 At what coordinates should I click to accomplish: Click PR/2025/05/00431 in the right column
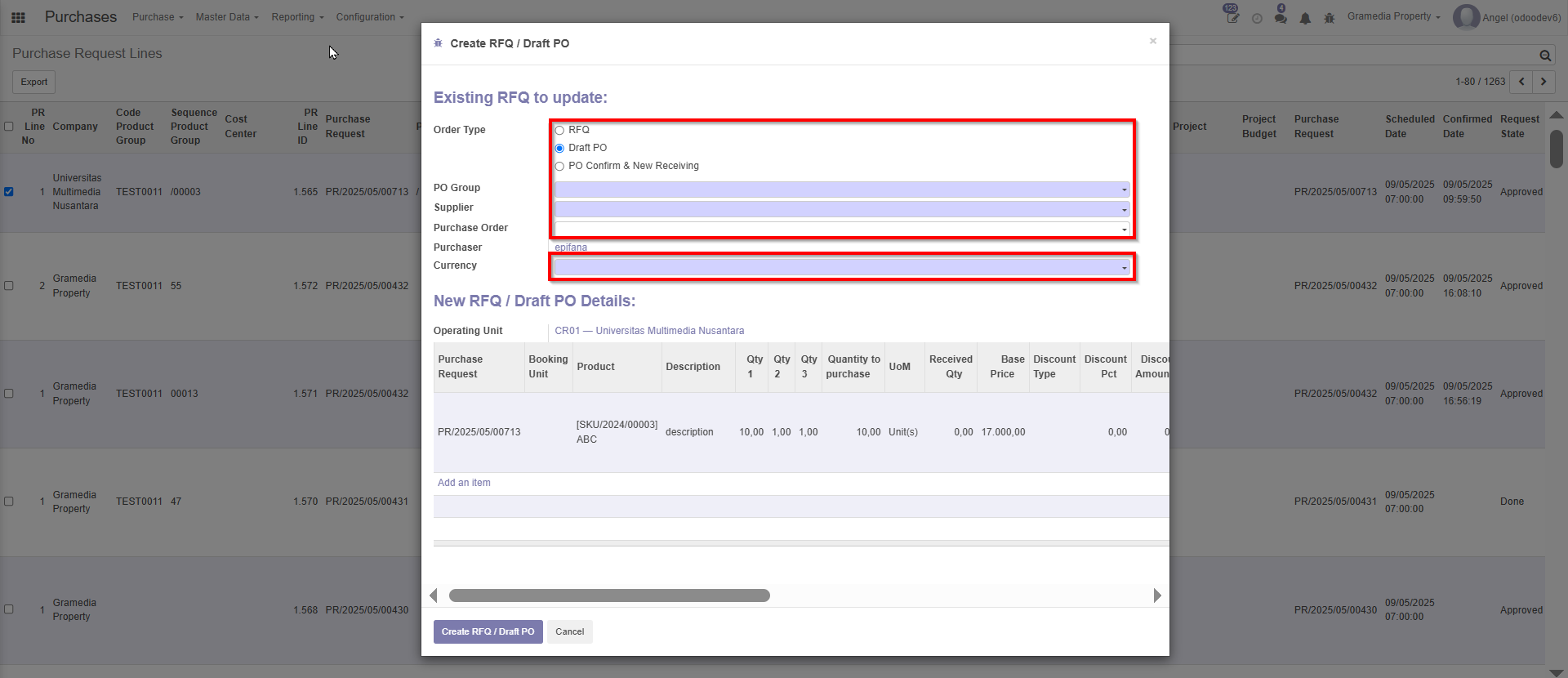[x=1335, y=502]
